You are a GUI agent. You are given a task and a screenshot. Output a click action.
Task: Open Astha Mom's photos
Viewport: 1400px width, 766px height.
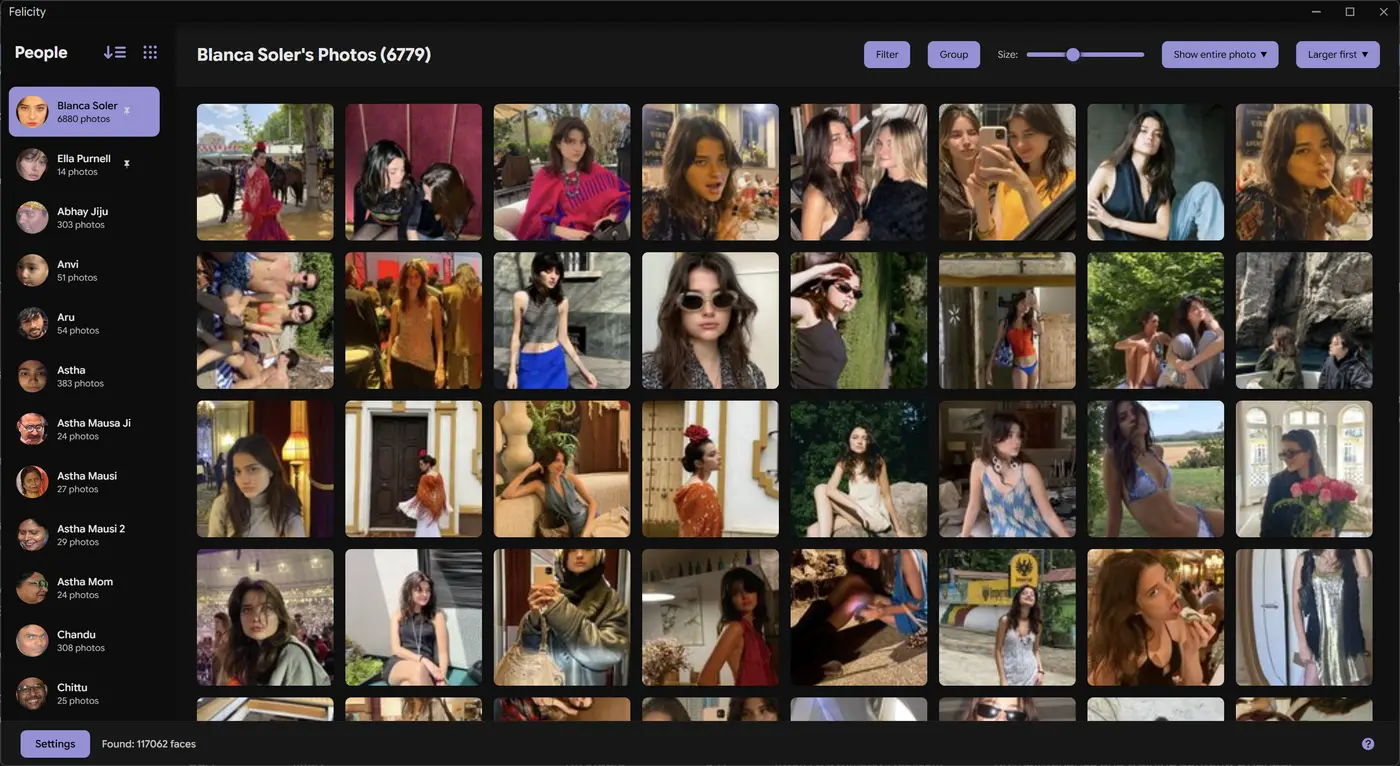click(84, 588)
